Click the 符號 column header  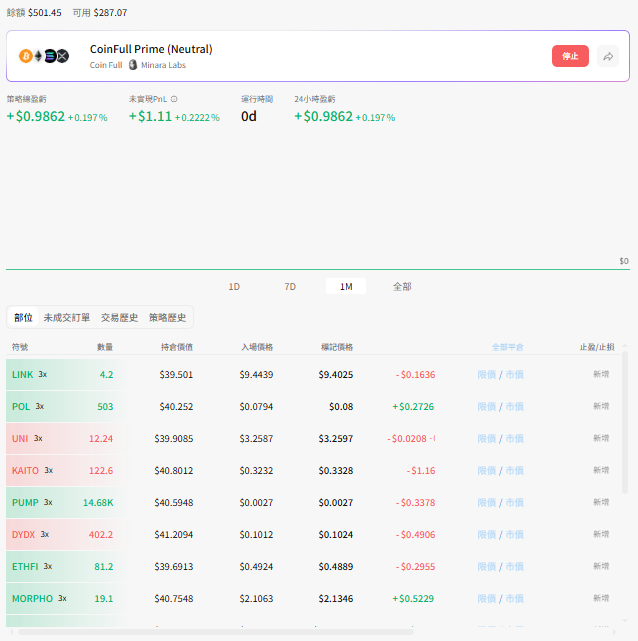[20, 347]
